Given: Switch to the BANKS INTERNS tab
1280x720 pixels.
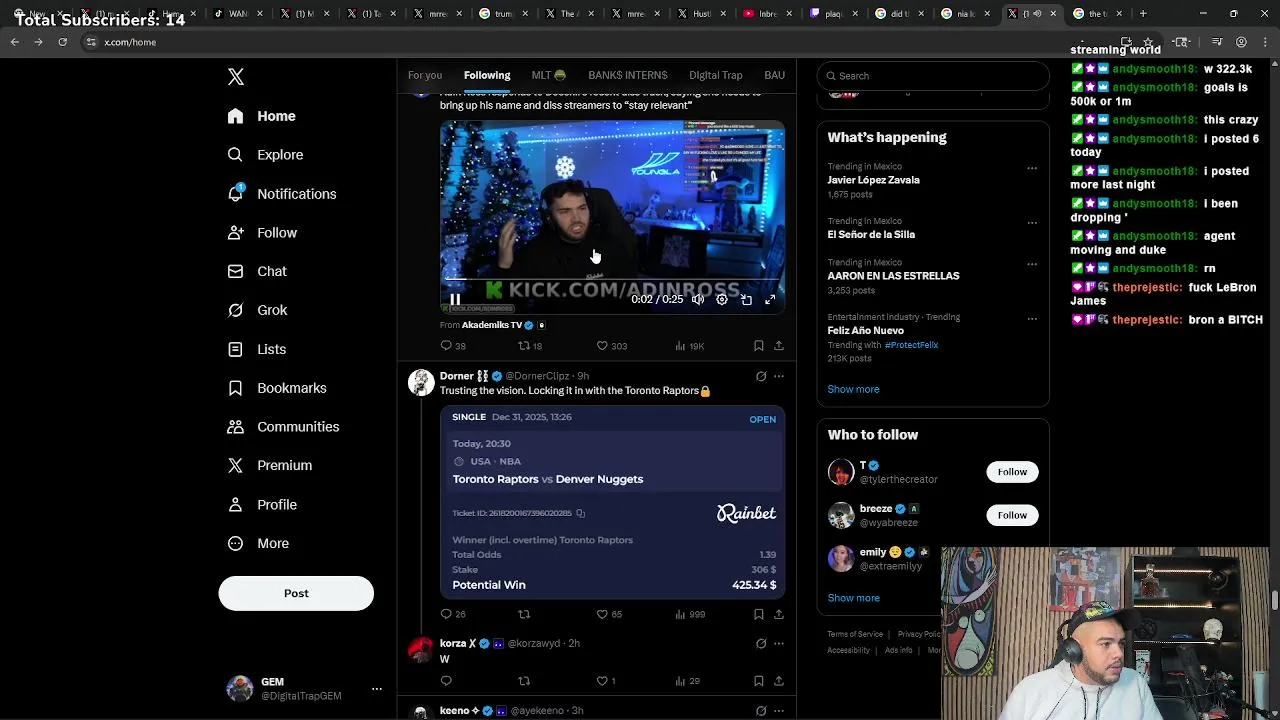Looking at the screenshot, I should coord(628,75).
